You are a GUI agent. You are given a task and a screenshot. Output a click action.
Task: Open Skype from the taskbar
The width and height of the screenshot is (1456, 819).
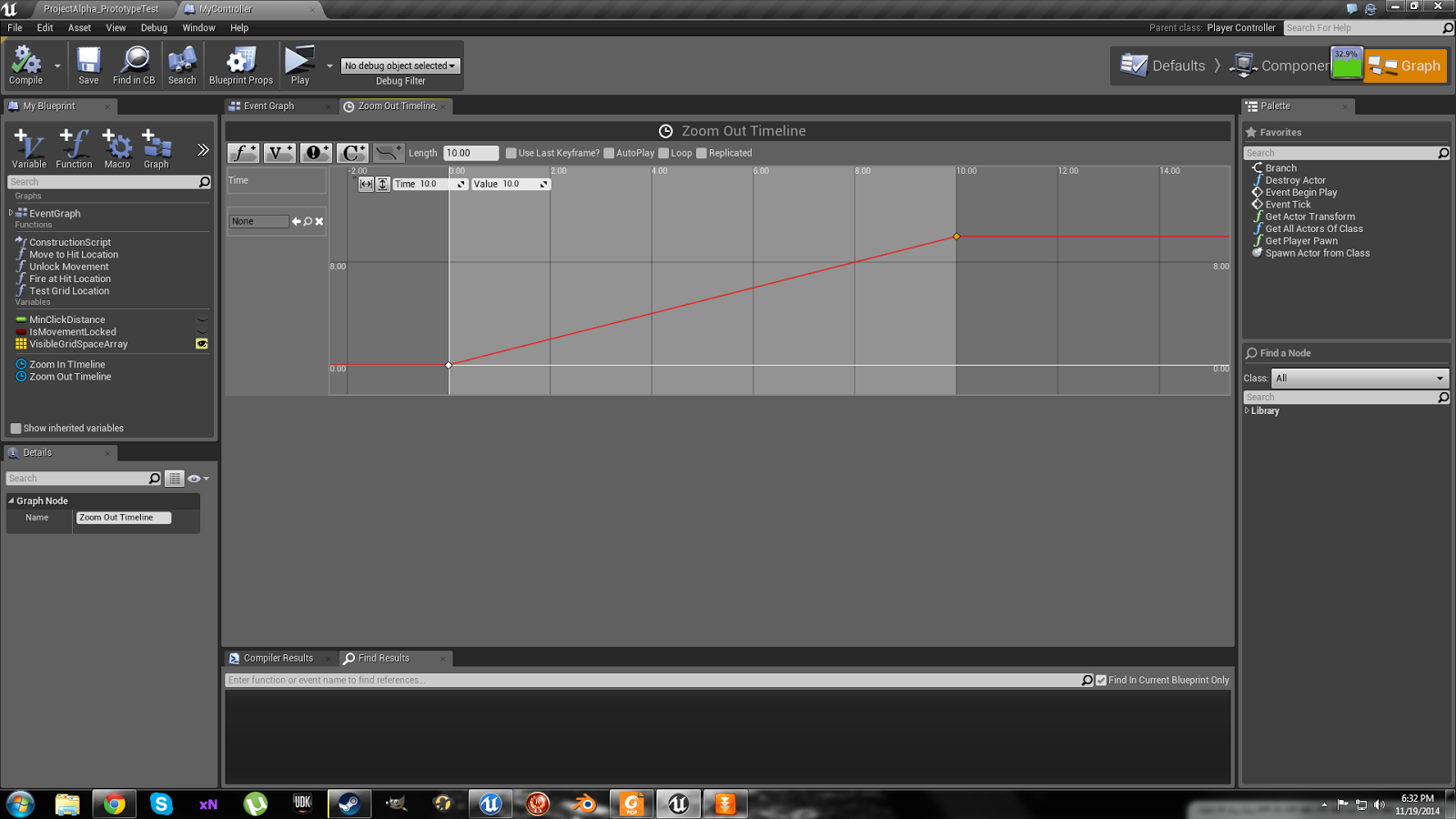(161, 804)
